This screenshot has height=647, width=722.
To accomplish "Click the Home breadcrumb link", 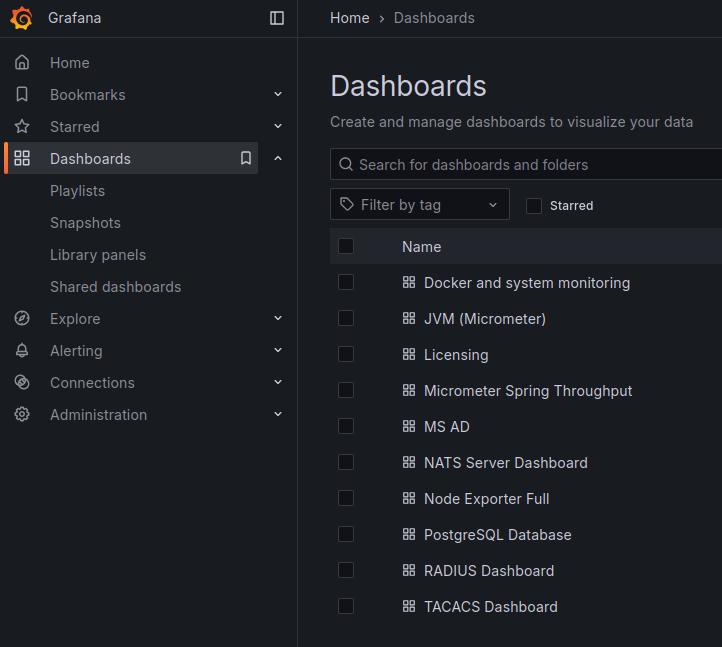I will coord(349,18).
